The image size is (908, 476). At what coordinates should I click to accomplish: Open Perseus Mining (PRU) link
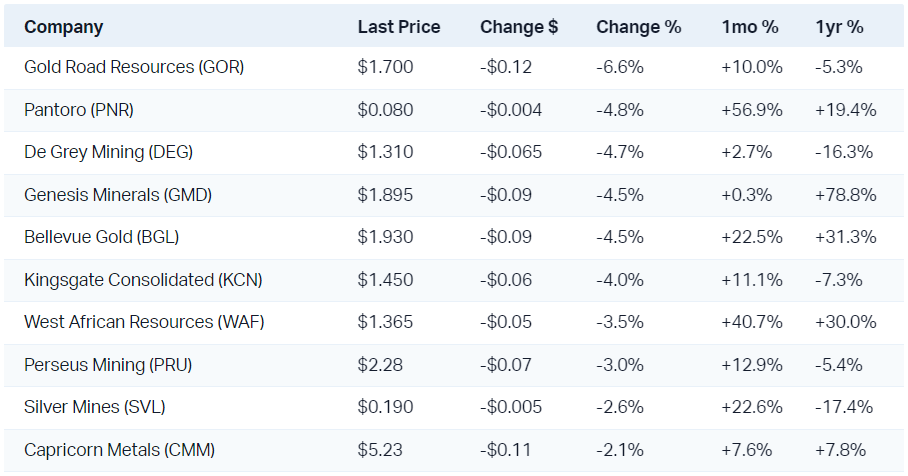[x=107, y=365]
